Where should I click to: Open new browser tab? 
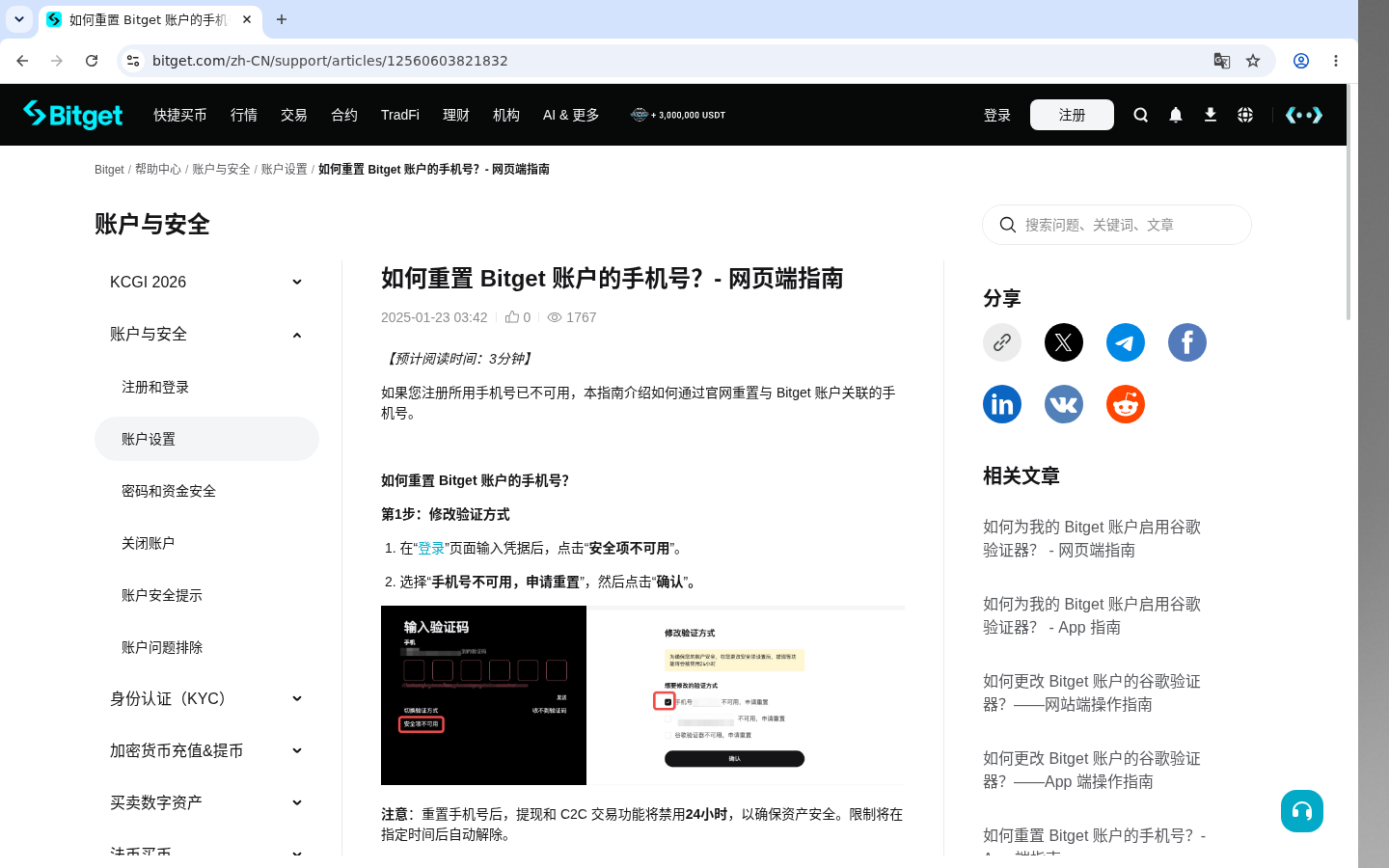tap(282, 19)
